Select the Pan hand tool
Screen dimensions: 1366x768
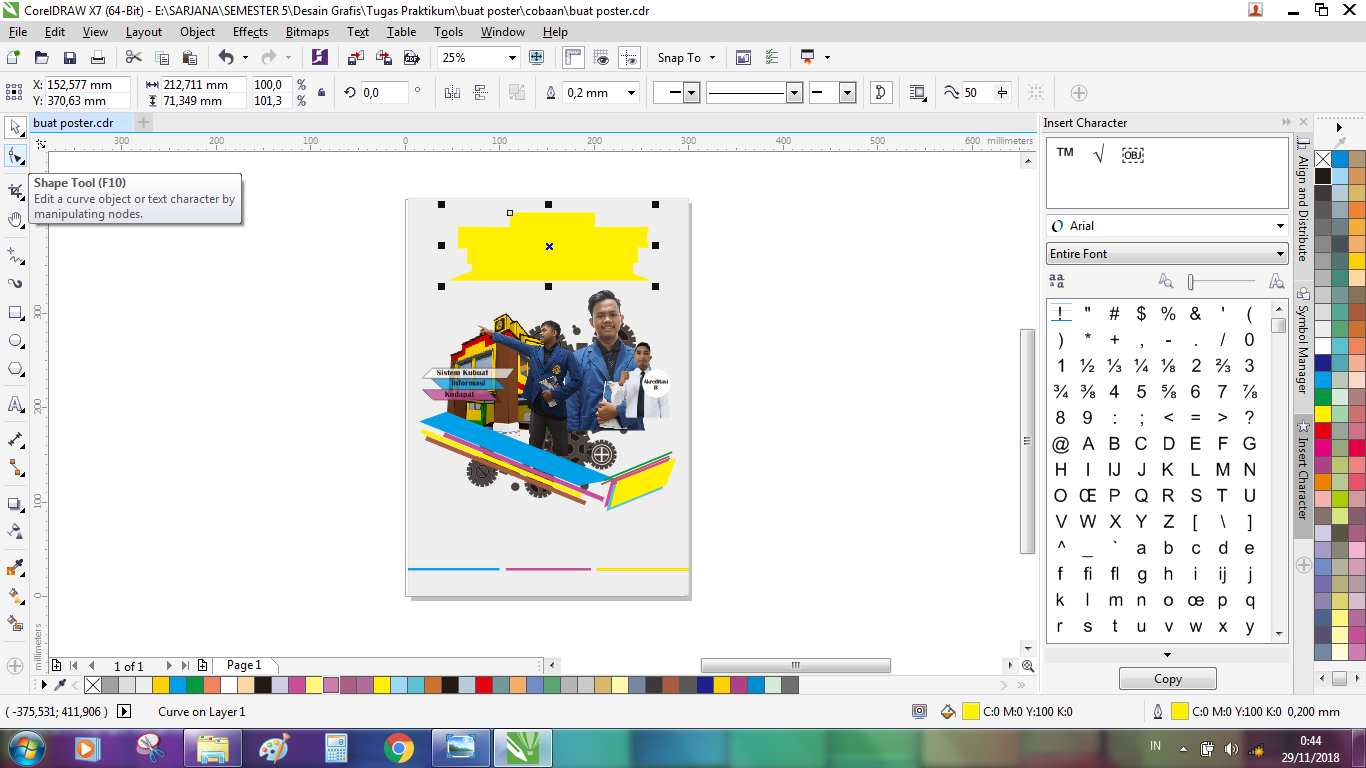(x=15, y=220)
